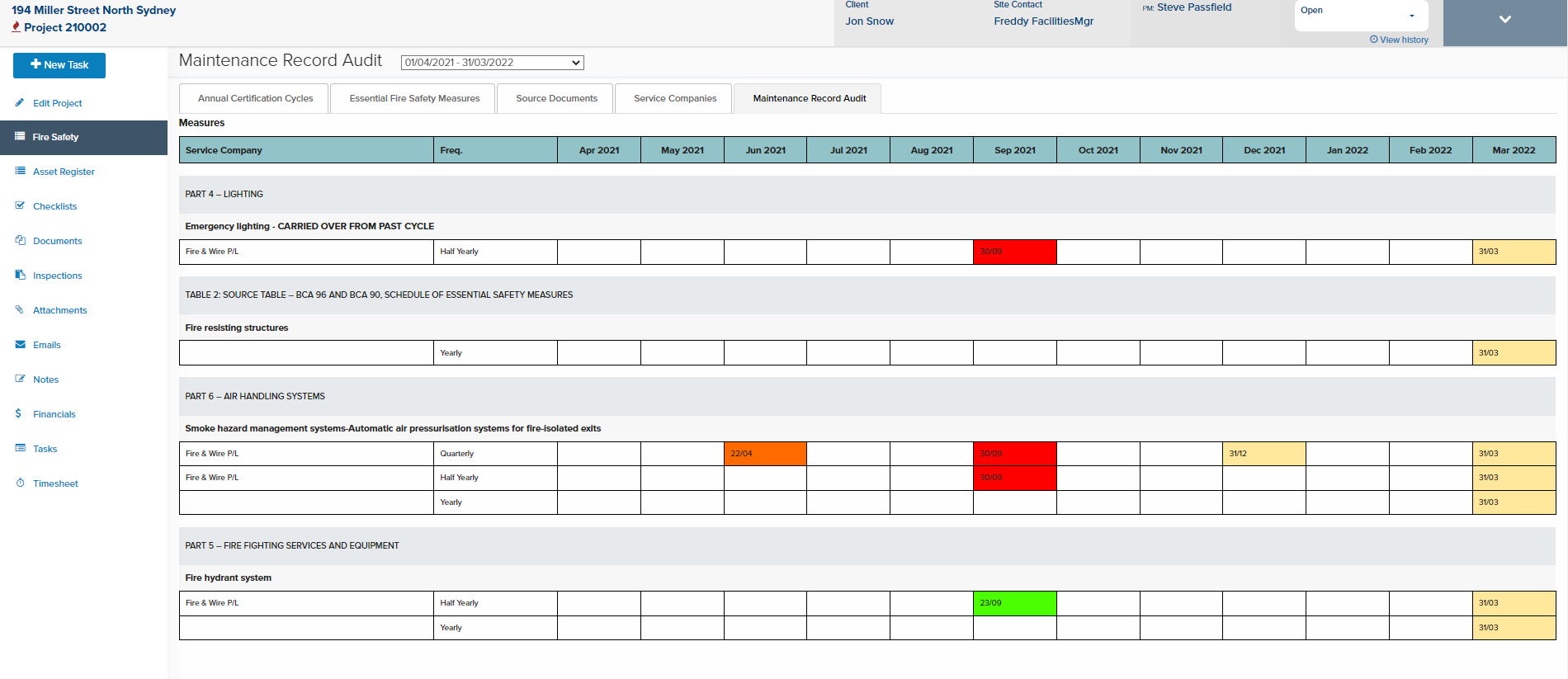The width and height of the screenshot is (1568, 679).
Task: Click site contact Freddy FacilitiesMgr
Action: point(1043,21)
